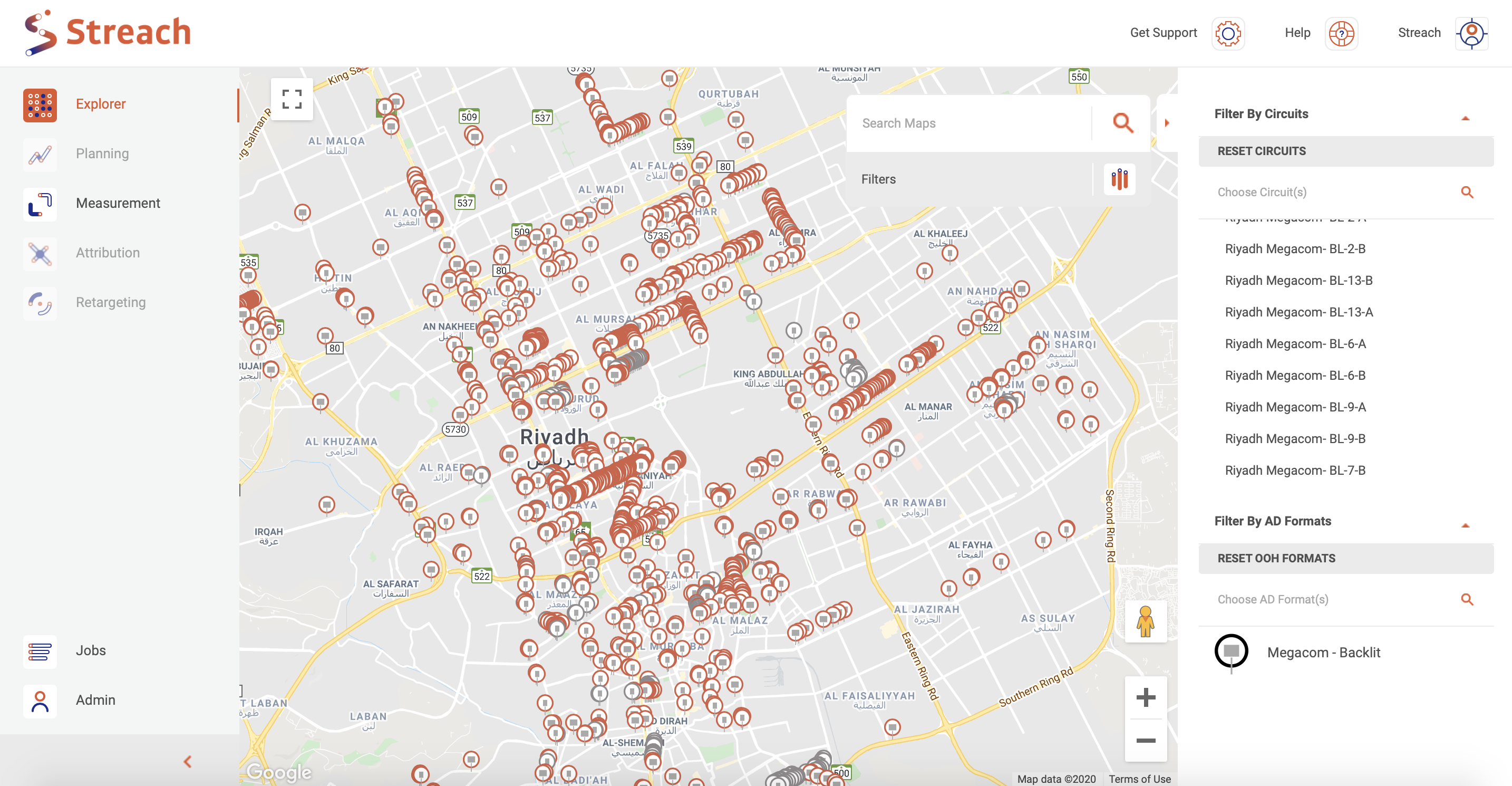Select the Explorer menu label
1512x786 pixels.
click(x=100, y=104)
